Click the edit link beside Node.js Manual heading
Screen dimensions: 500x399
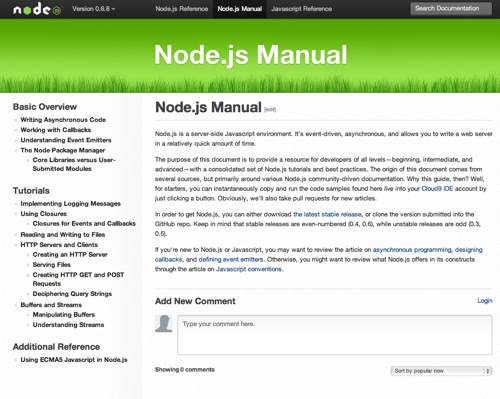coord(270,109)
